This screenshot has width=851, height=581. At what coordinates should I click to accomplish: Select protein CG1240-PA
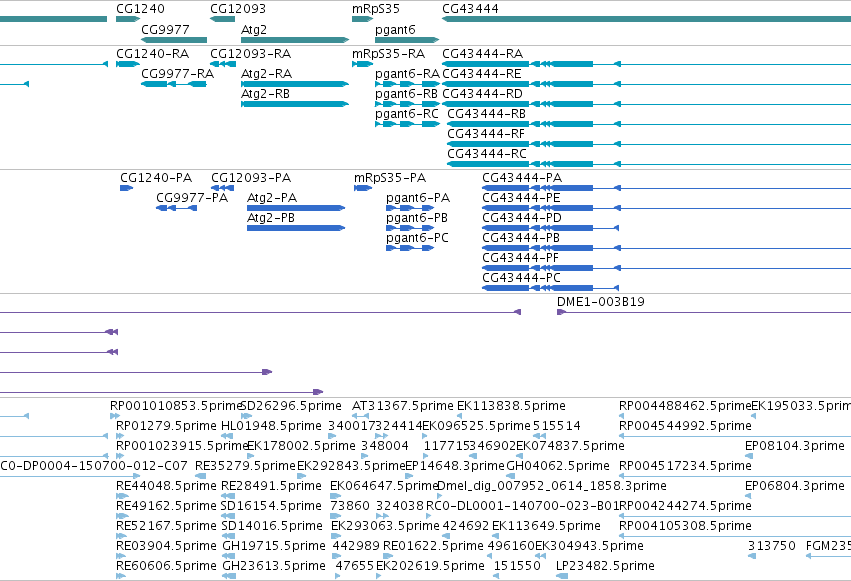126,188
